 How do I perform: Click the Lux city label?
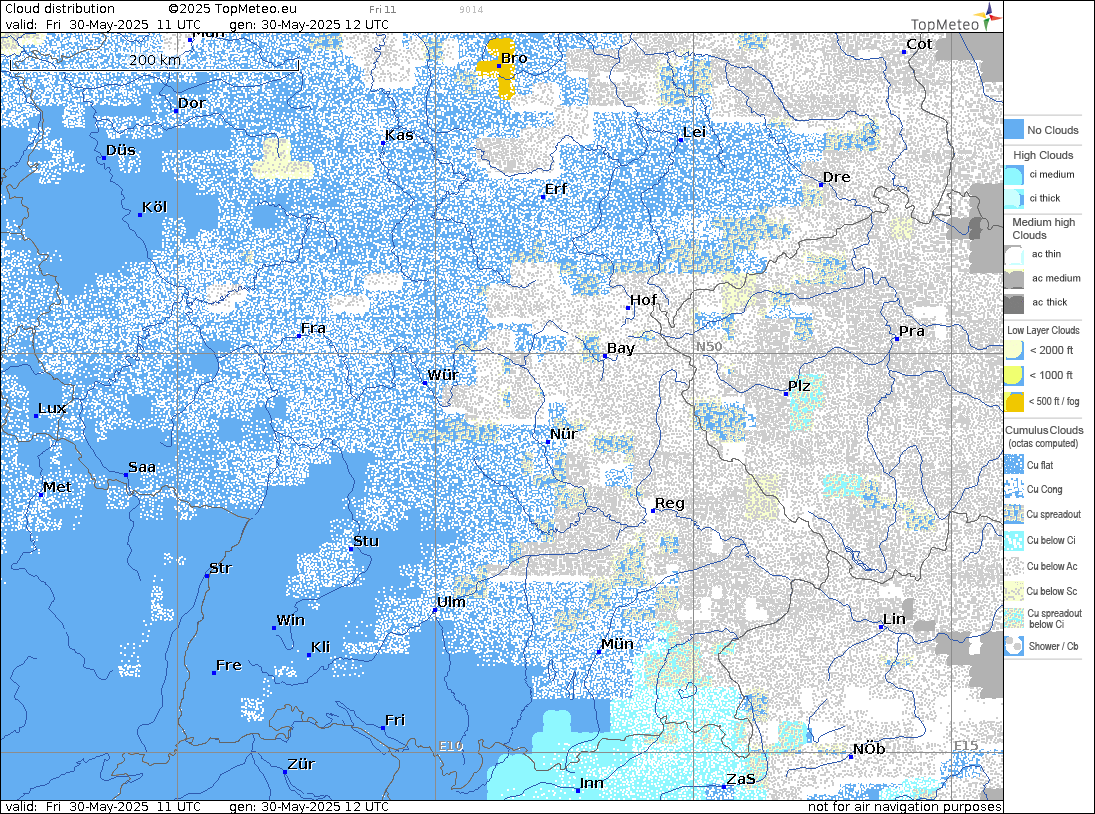click(52, 408)
